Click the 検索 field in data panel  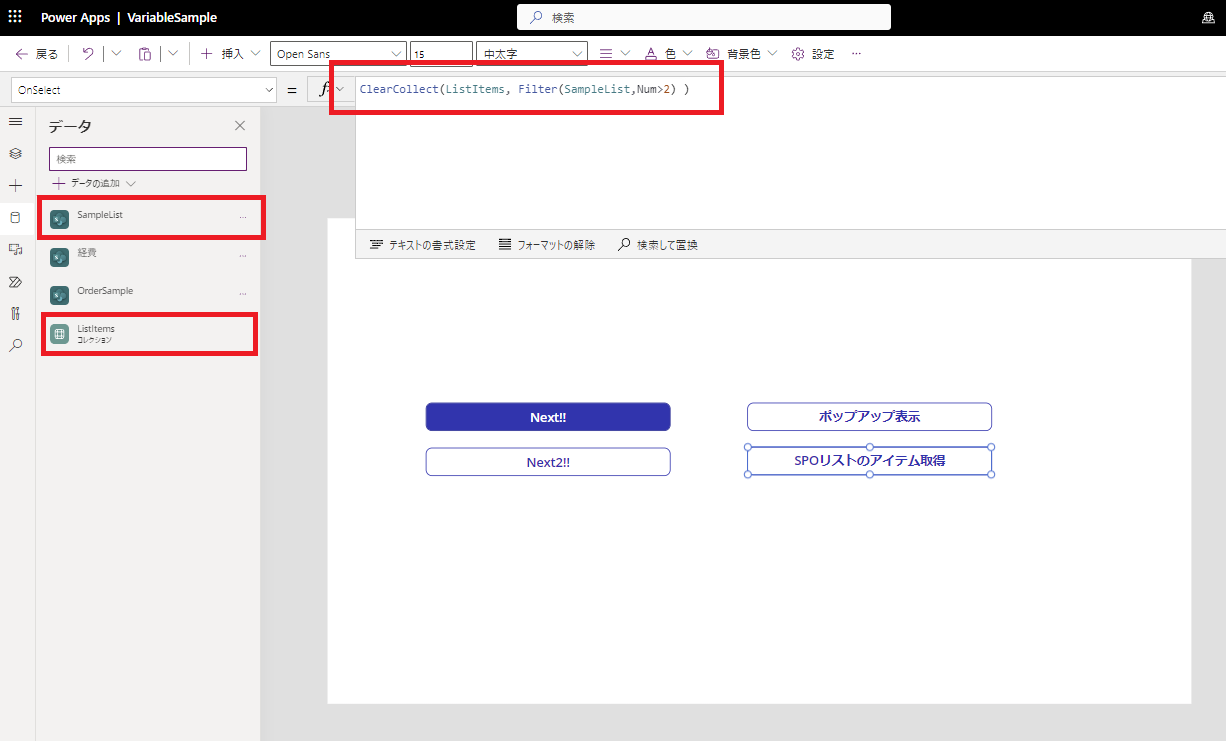point(147,159)
